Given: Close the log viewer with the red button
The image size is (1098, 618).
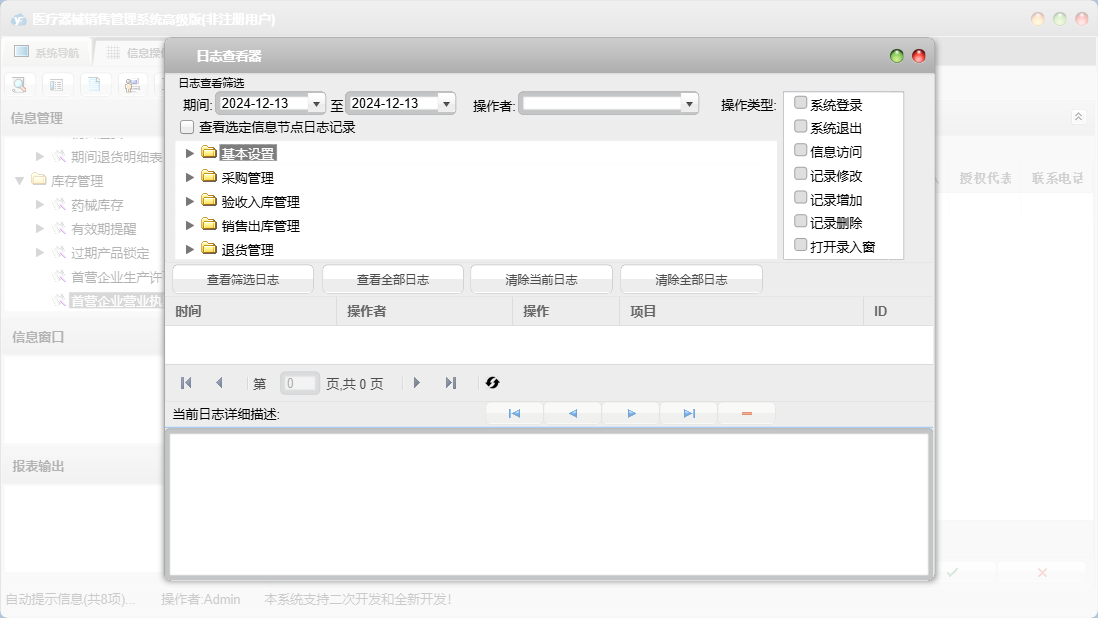Looking at the screenshot, I should pos(919,56).
